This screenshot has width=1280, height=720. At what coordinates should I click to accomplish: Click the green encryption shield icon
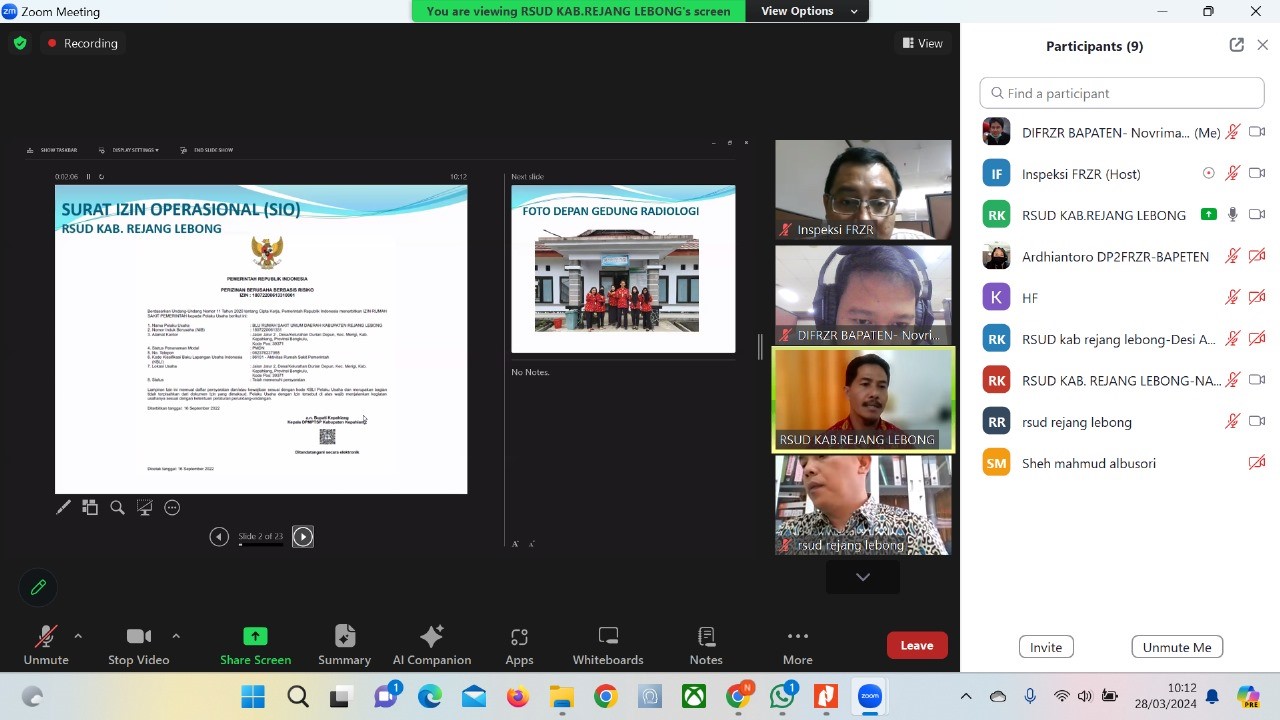(20, 43)
